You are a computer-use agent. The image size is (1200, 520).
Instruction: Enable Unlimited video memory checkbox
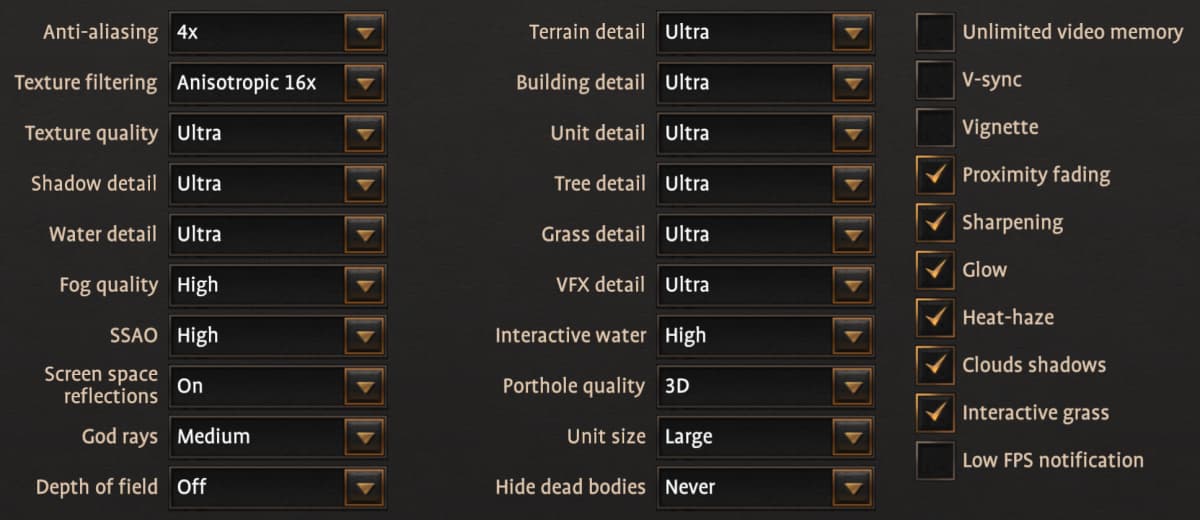(x=935, y=32)
